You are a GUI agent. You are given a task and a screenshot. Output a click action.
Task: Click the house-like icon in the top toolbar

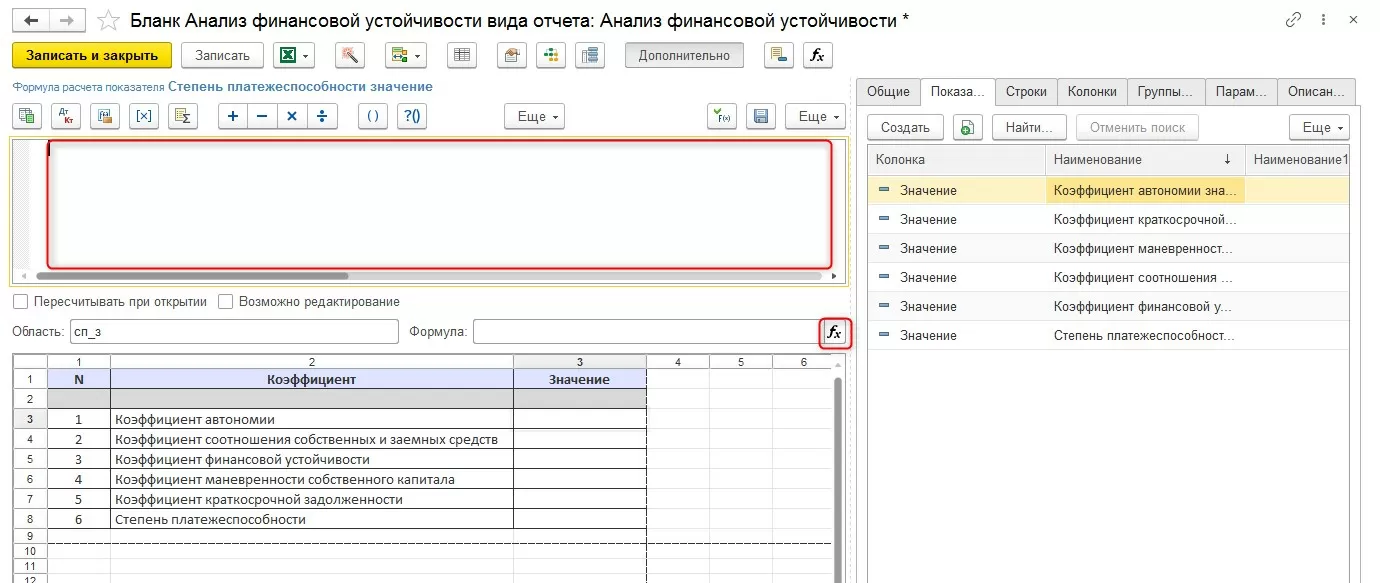click(x=510, y=55)
